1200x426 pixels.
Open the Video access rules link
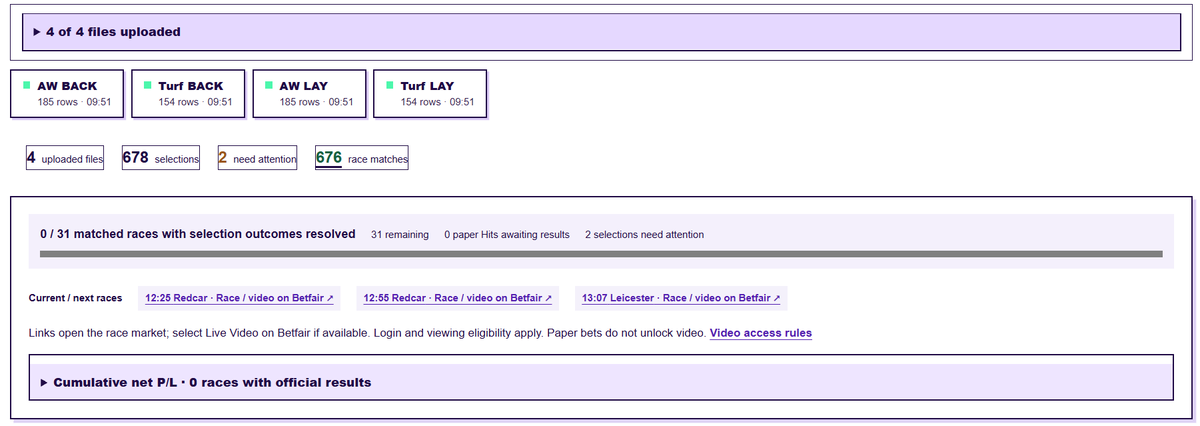click(x=761, y=332)
